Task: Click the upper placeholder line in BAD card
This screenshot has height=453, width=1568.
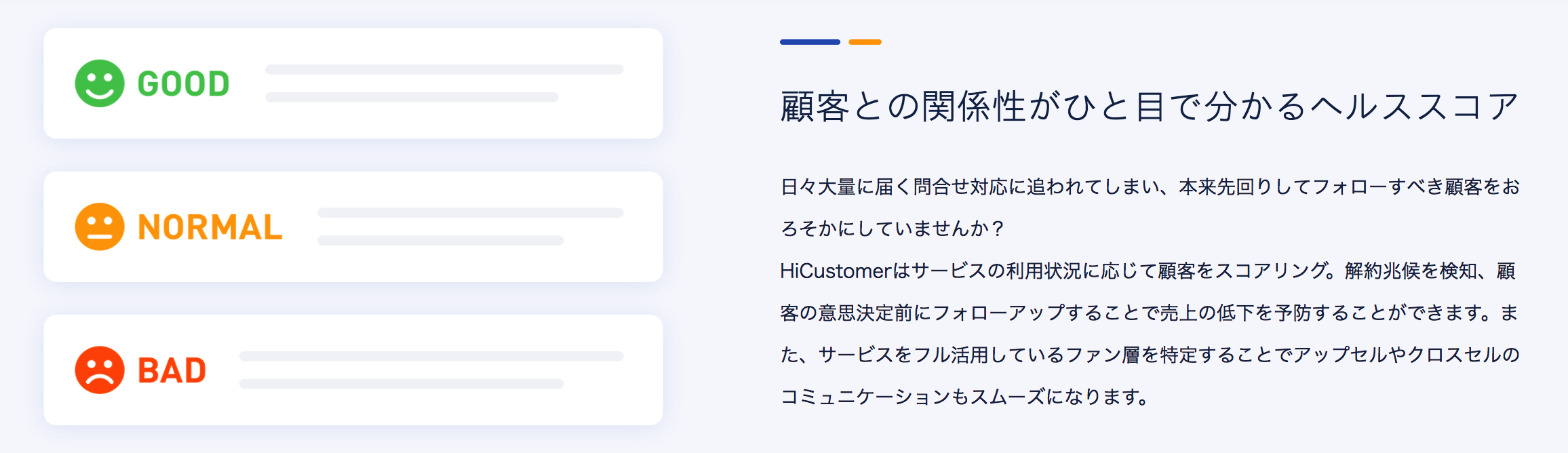Action: tap(431, 356)
